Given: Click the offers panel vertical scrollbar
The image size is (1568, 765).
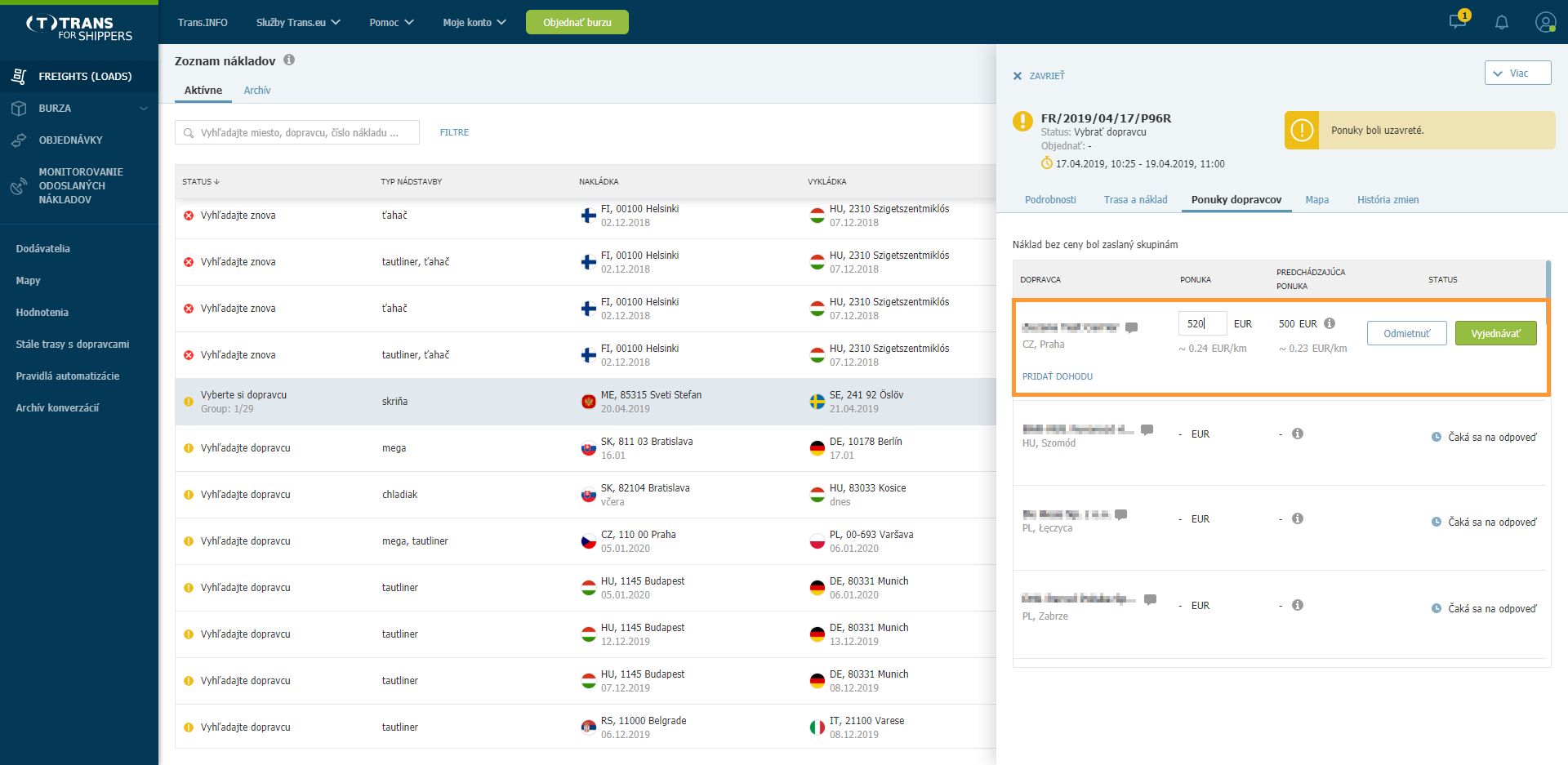Looking at the screenshot, I should tap(1548, 279).
